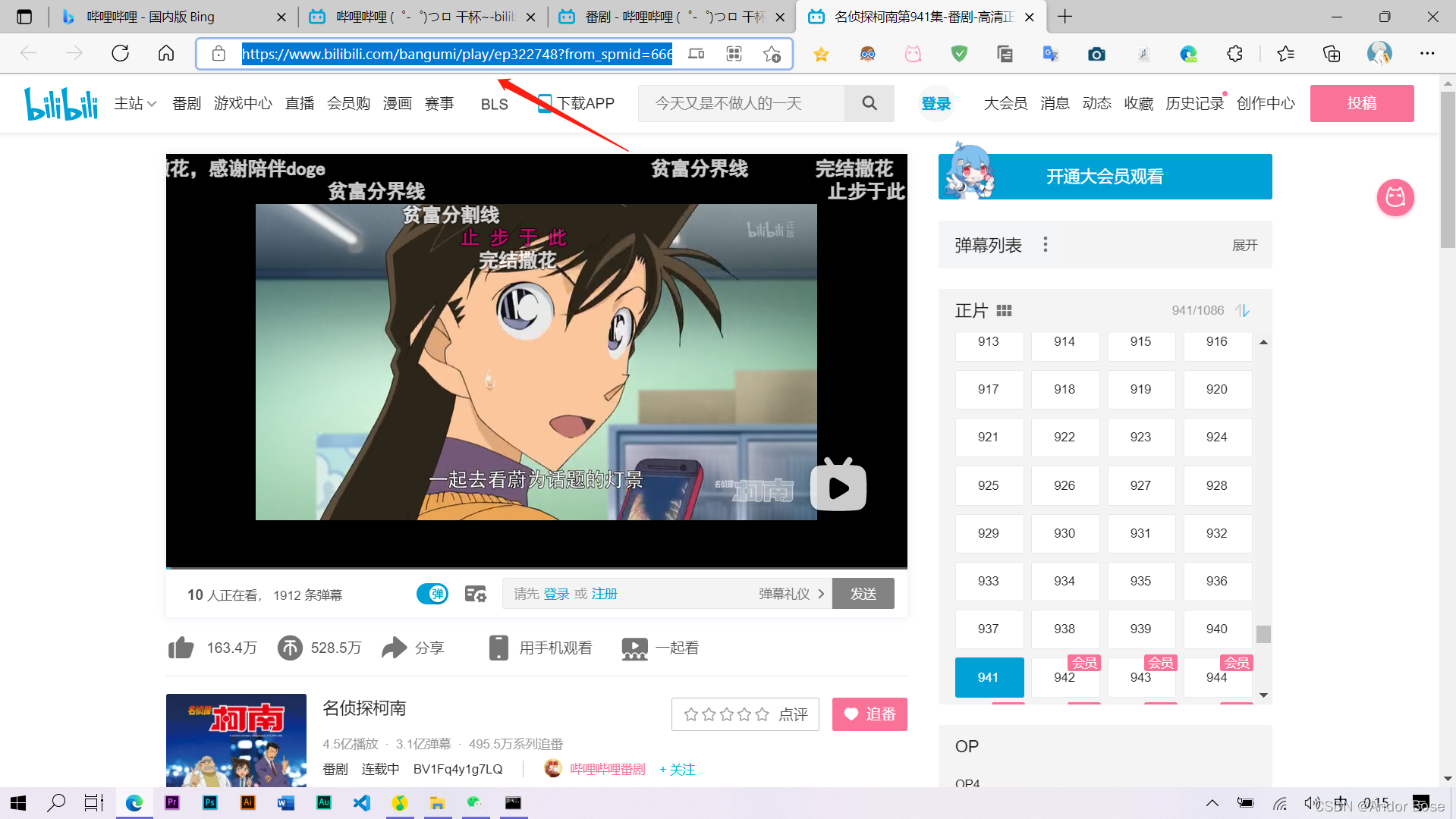Viewport: 1456px width, 819px height.
Task: Click the watch on phone icon
Action: pyautogui.click(x=498, y=648)
